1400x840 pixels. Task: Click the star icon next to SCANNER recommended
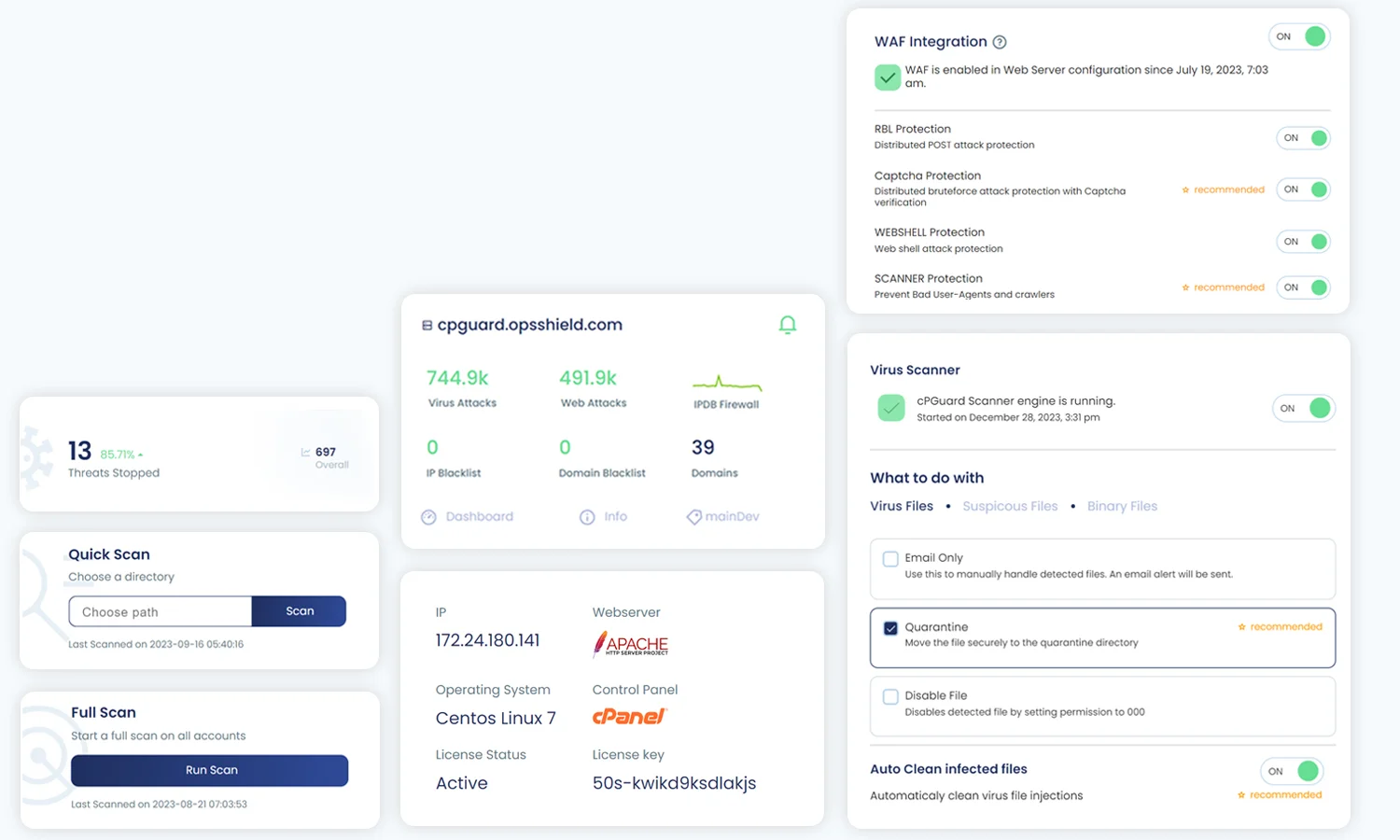1185,287
